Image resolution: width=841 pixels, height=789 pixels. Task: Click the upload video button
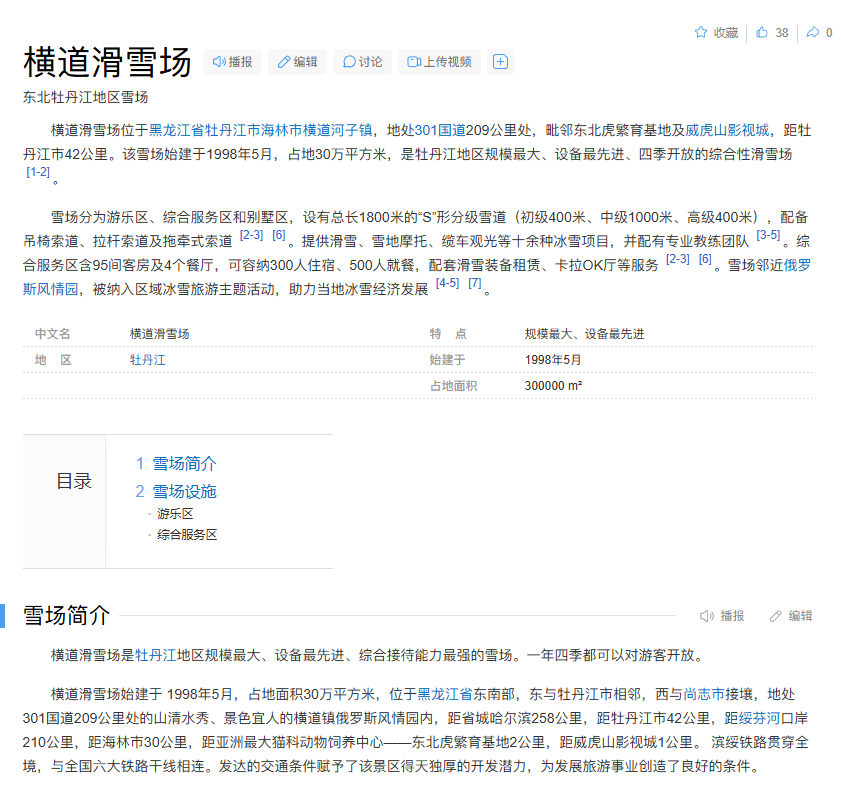click(439, 62)
